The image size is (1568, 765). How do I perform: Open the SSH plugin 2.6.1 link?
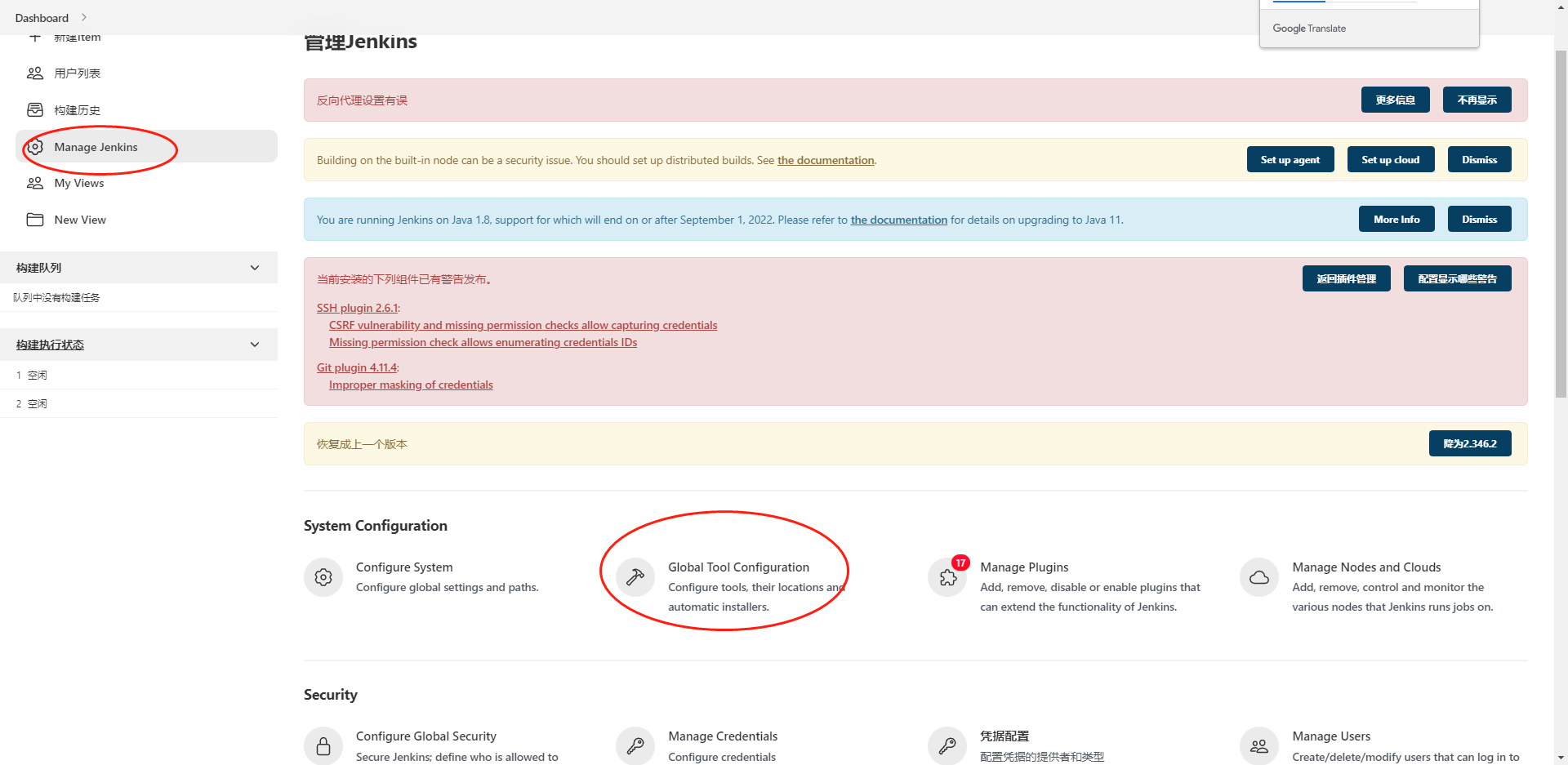tap(357, 308)
